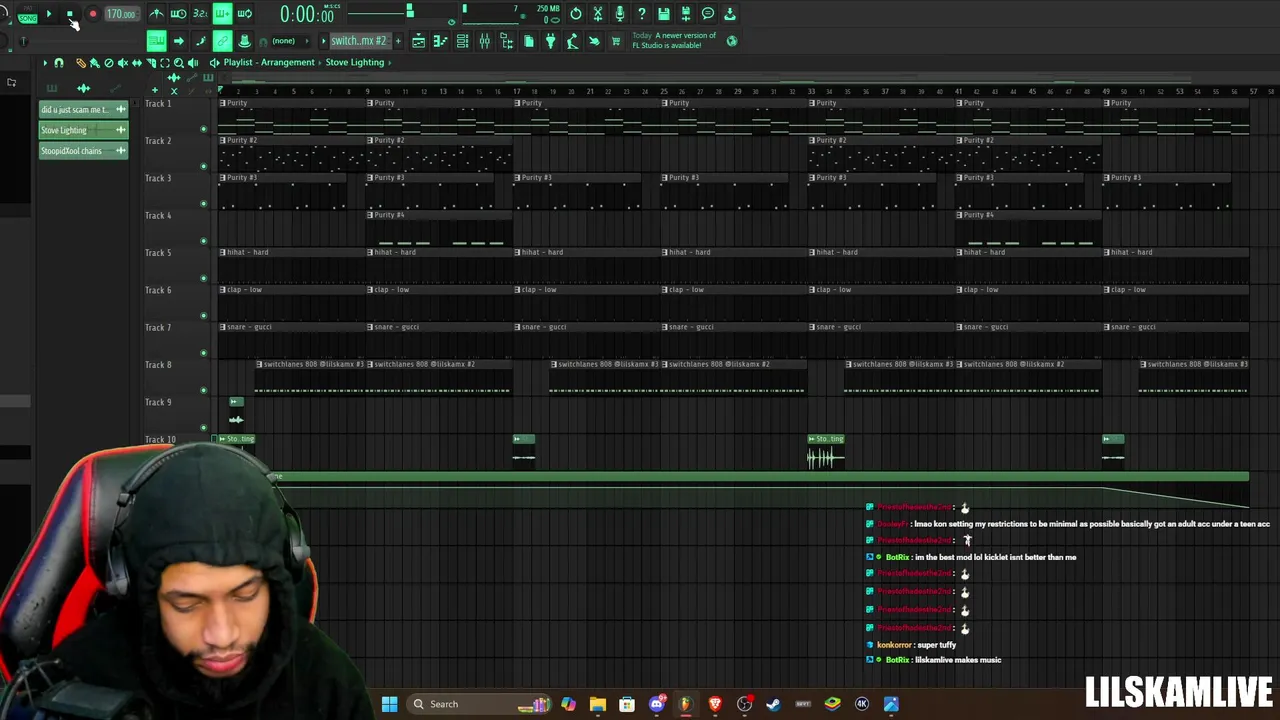Click the Play transport button
The width and height of the screenshot is (1280, 720).
pos(49,14)
